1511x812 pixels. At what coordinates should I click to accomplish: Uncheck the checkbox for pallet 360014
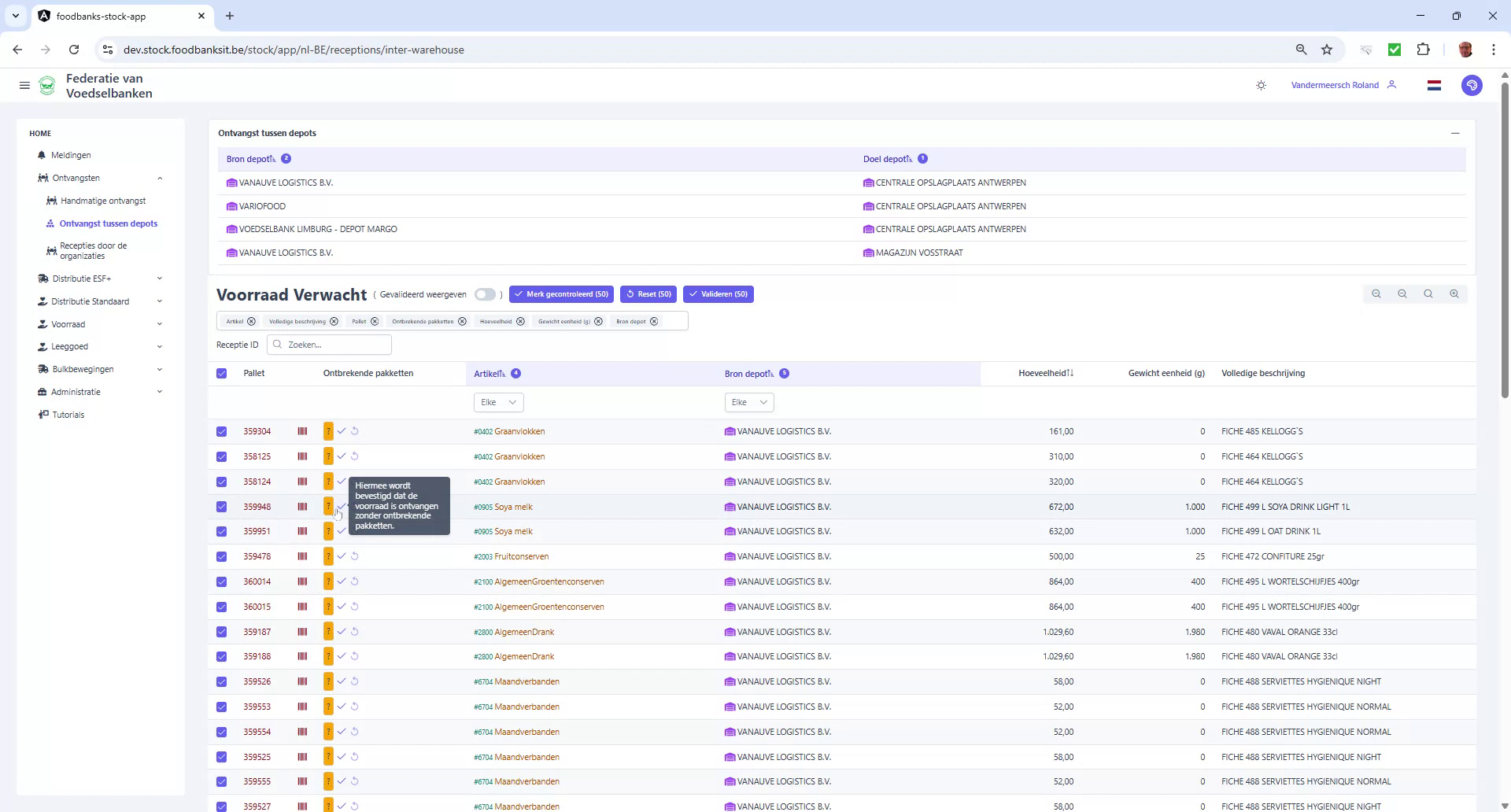tap(221, 581)
